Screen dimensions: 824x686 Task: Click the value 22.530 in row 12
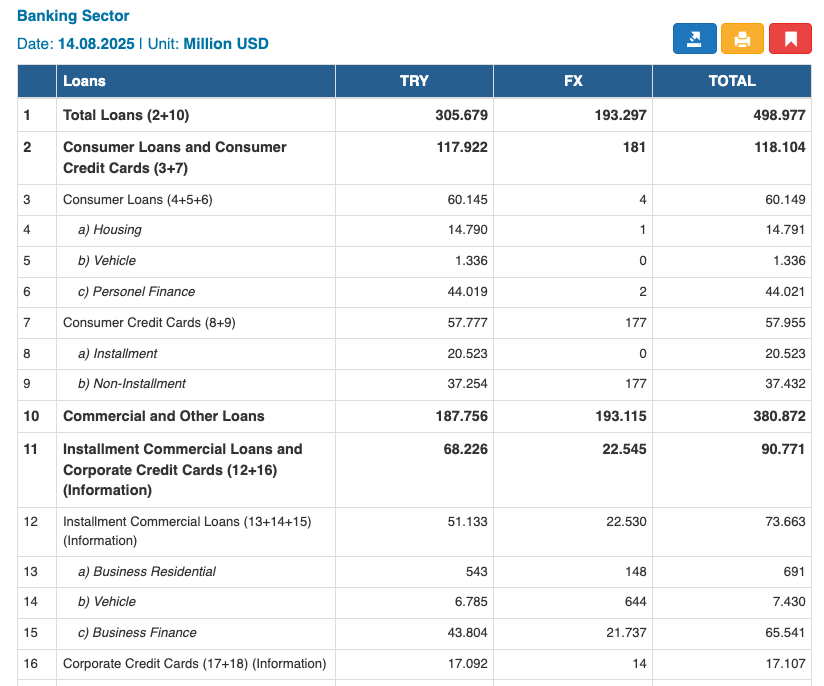tap(626, 522)
